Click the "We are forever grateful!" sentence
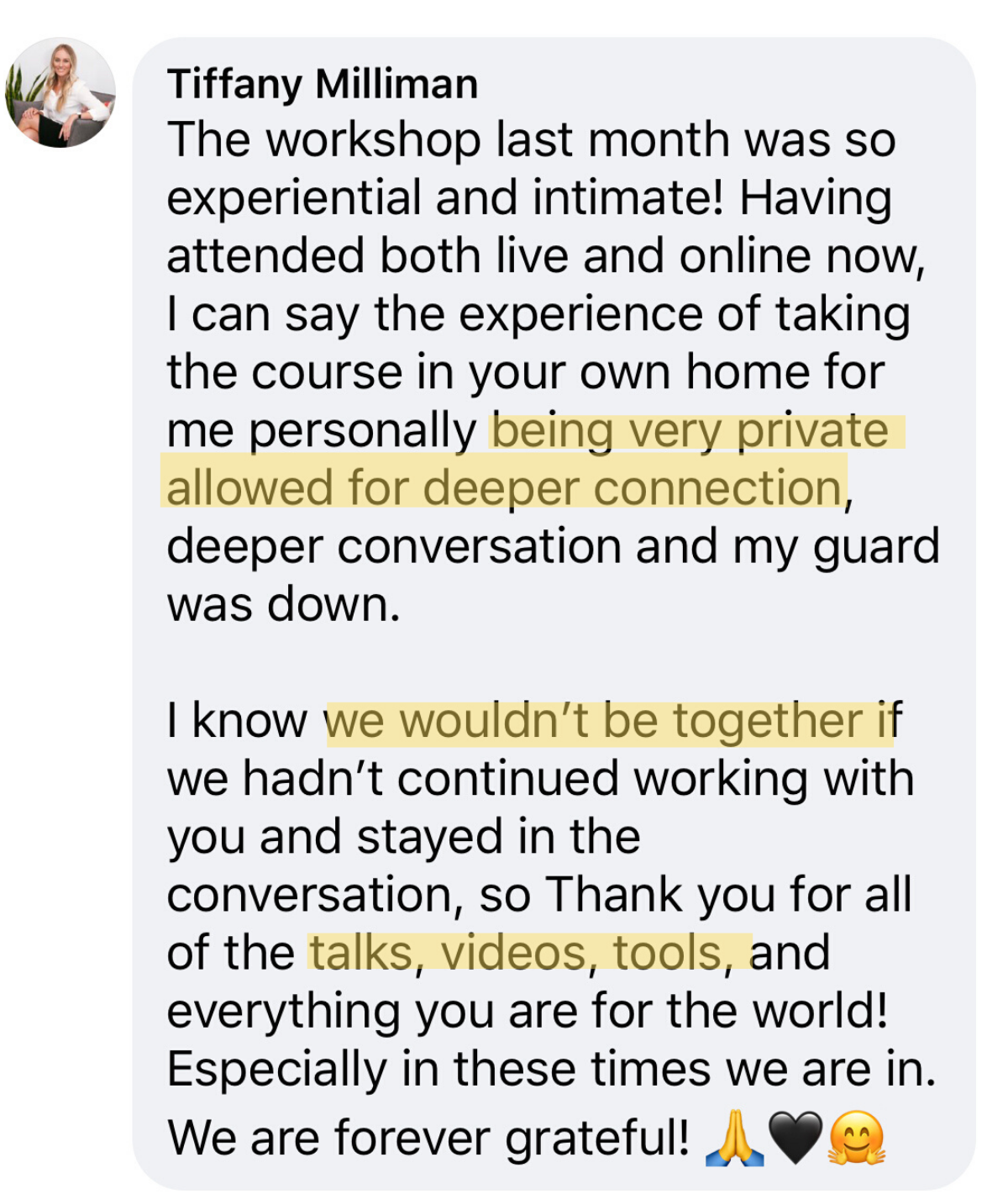The width and height of the screenshot is (1008, 1194). pyautogui.click(x=428, y=1138)
